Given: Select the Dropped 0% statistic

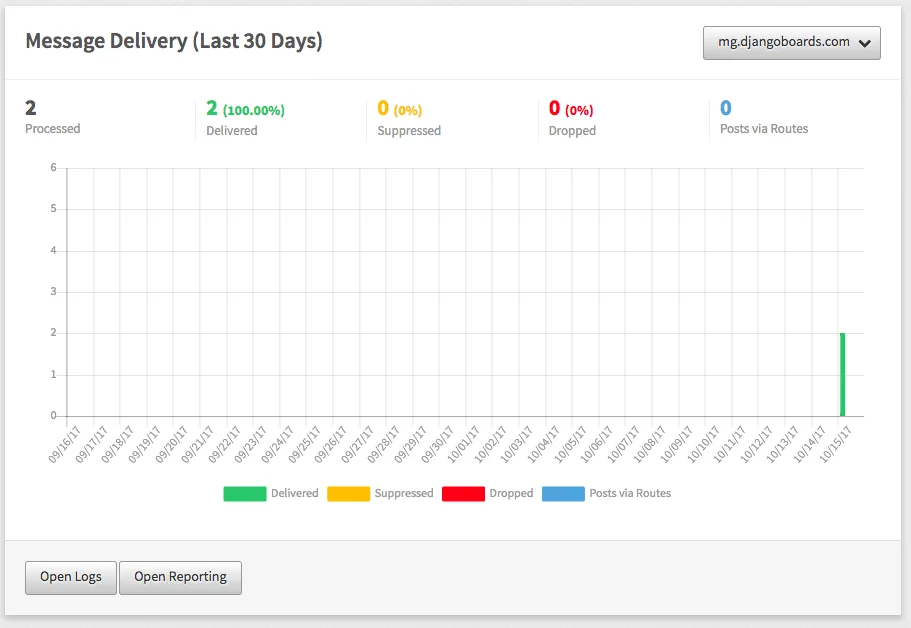Looking at the screenshot, I should click(572, 118).
